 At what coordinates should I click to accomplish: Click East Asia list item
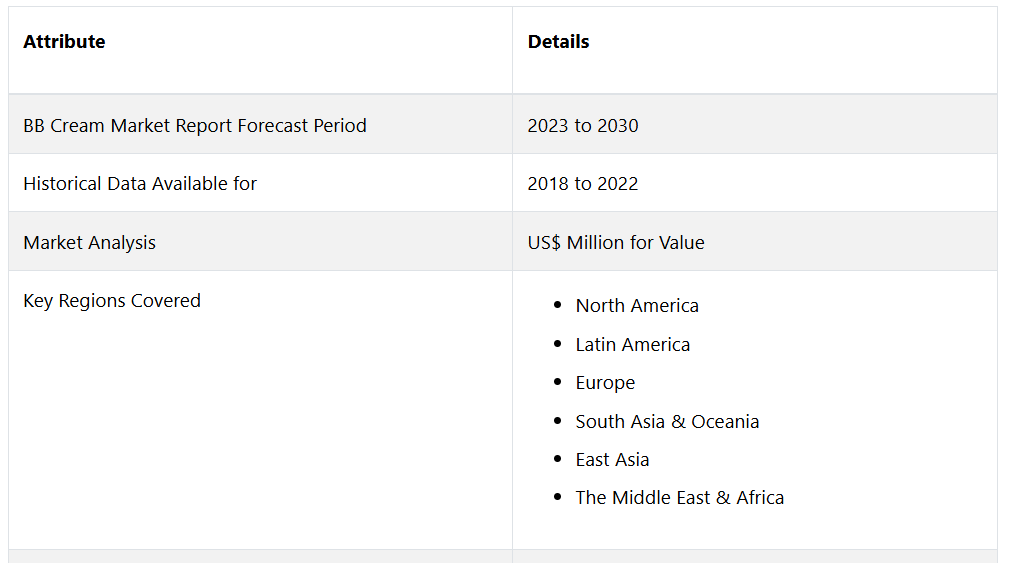coord(612,460)
